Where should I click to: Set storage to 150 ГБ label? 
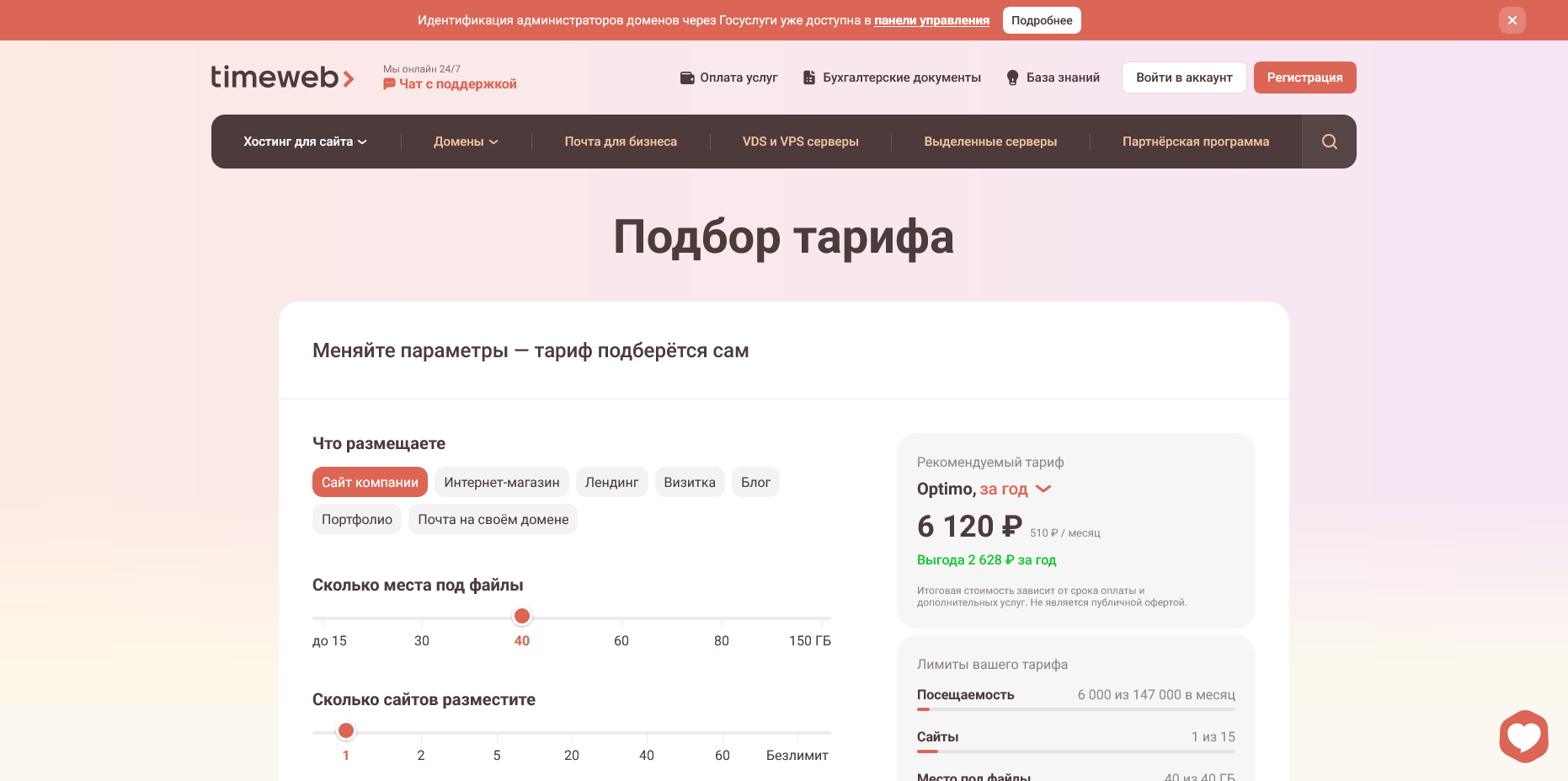click(809, 641)
